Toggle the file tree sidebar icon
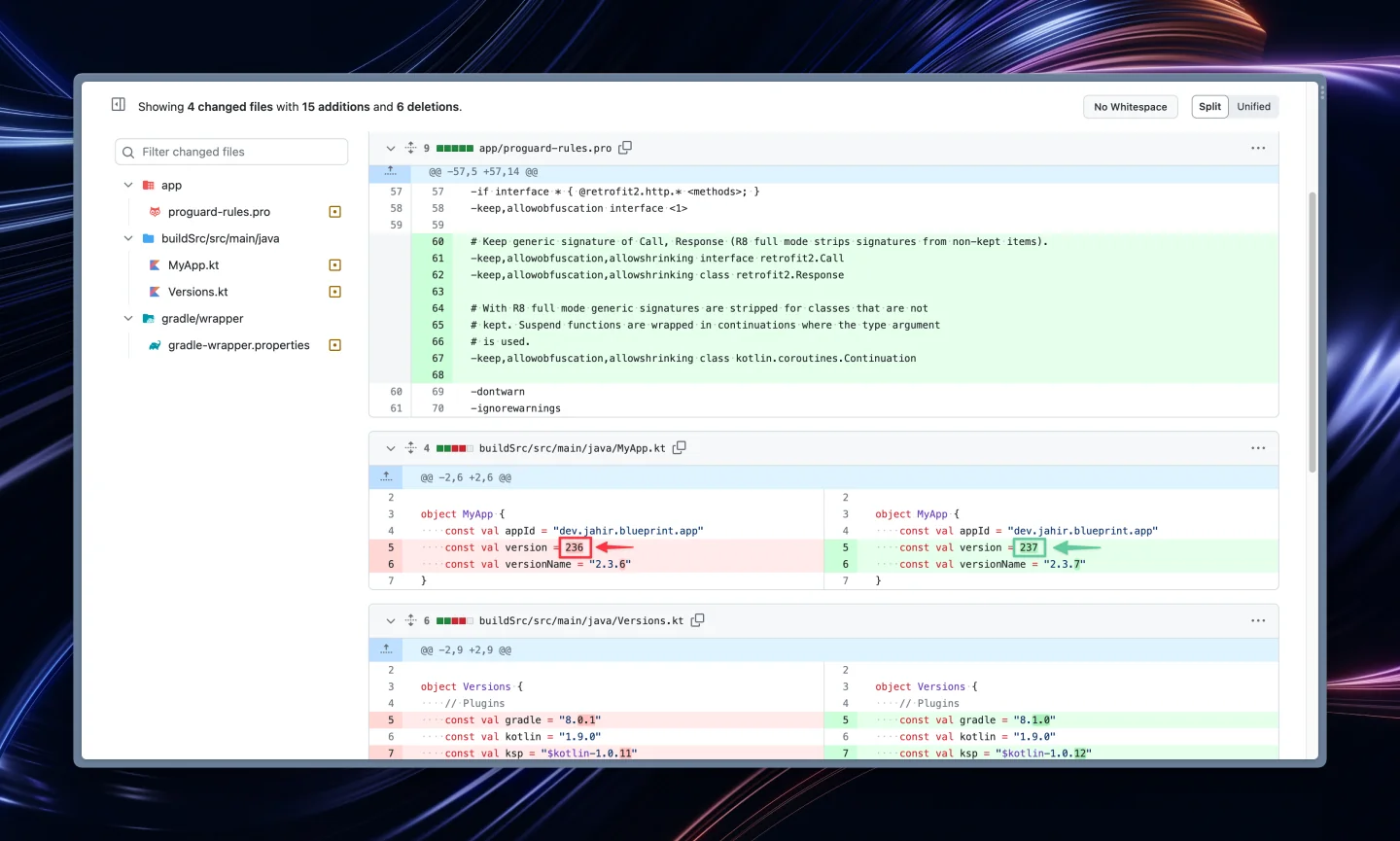The image size is (1400, 841). 119,105
